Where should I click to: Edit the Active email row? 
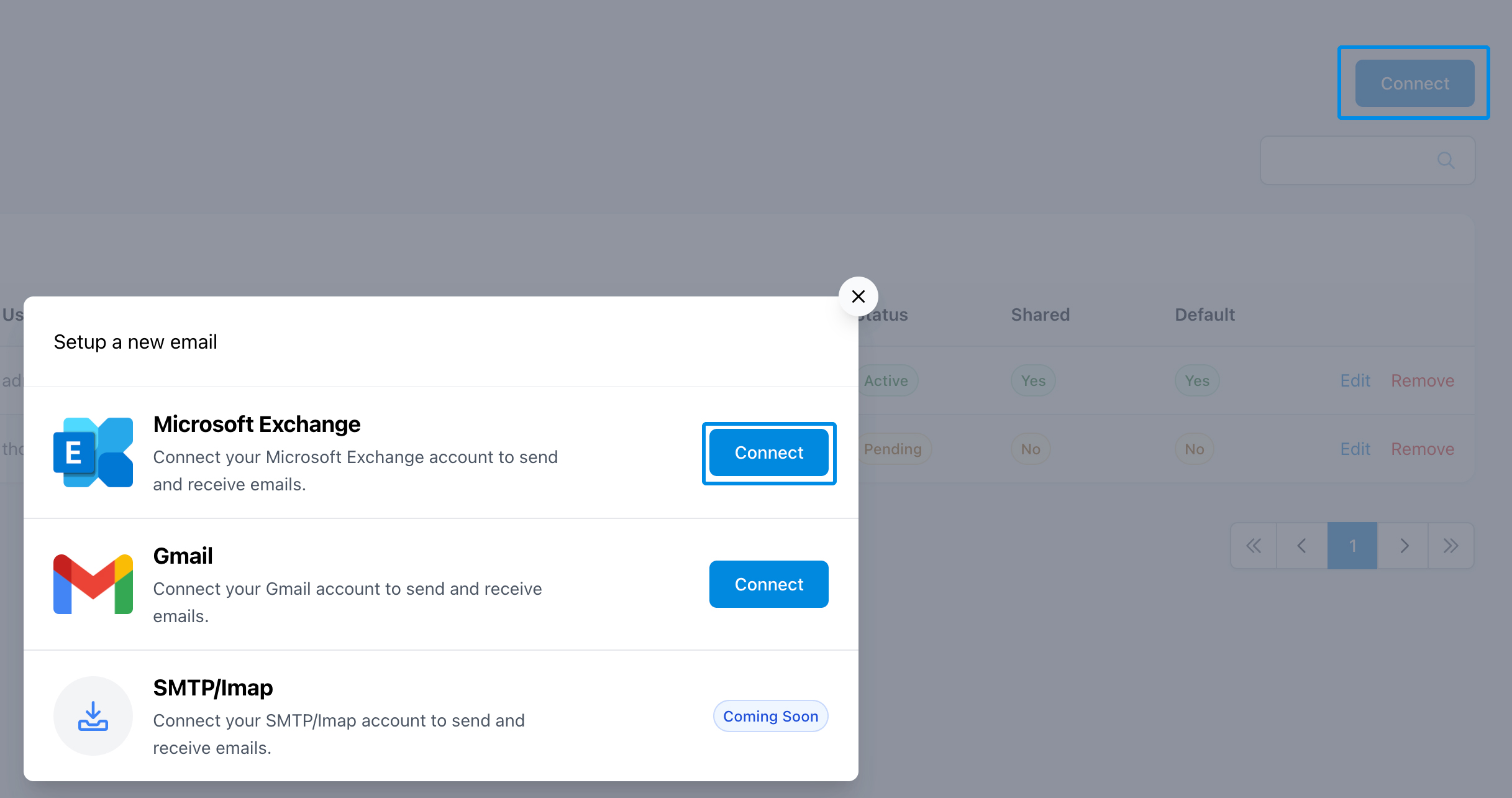pyautogui.click(x=1355, y=380)
